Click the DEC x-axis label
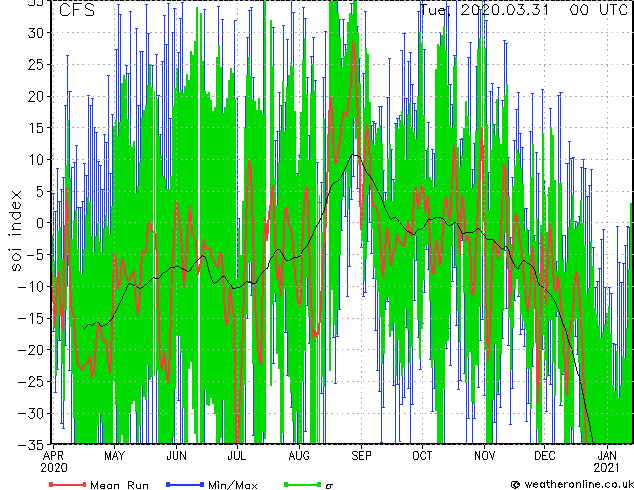 [545, 456]
